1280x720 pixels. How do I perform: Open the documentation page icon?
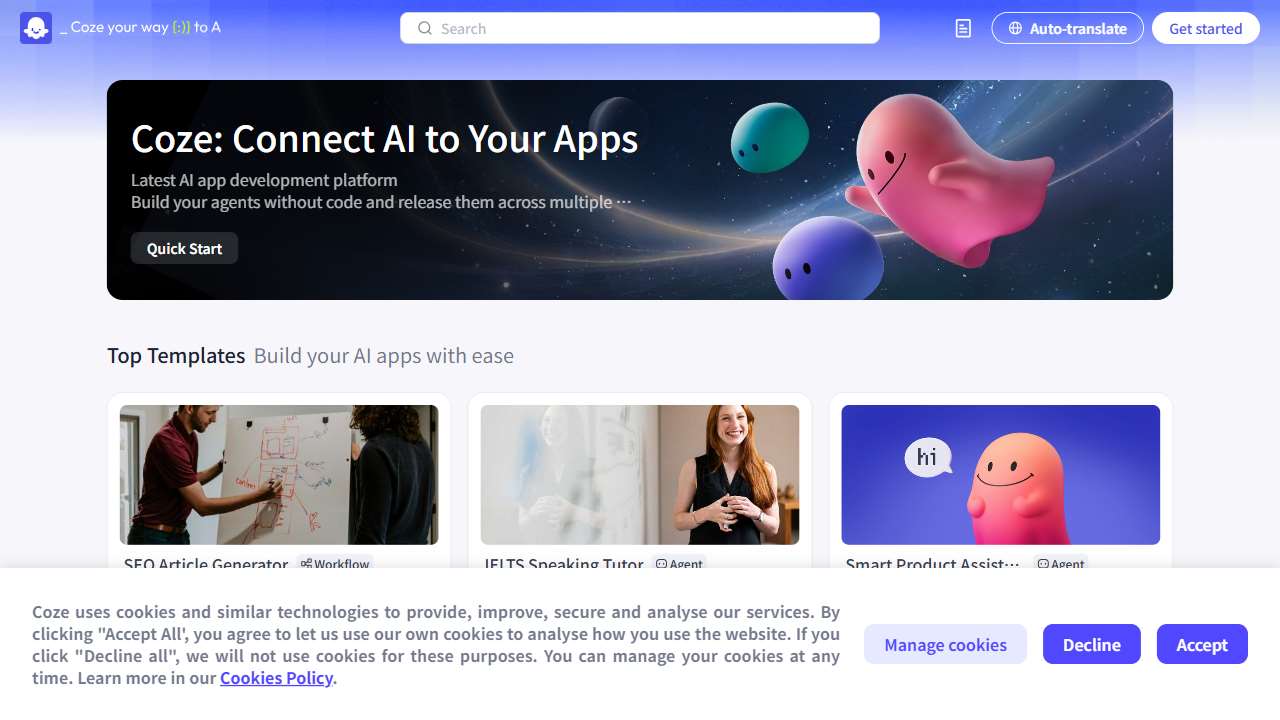coord(963,28)
